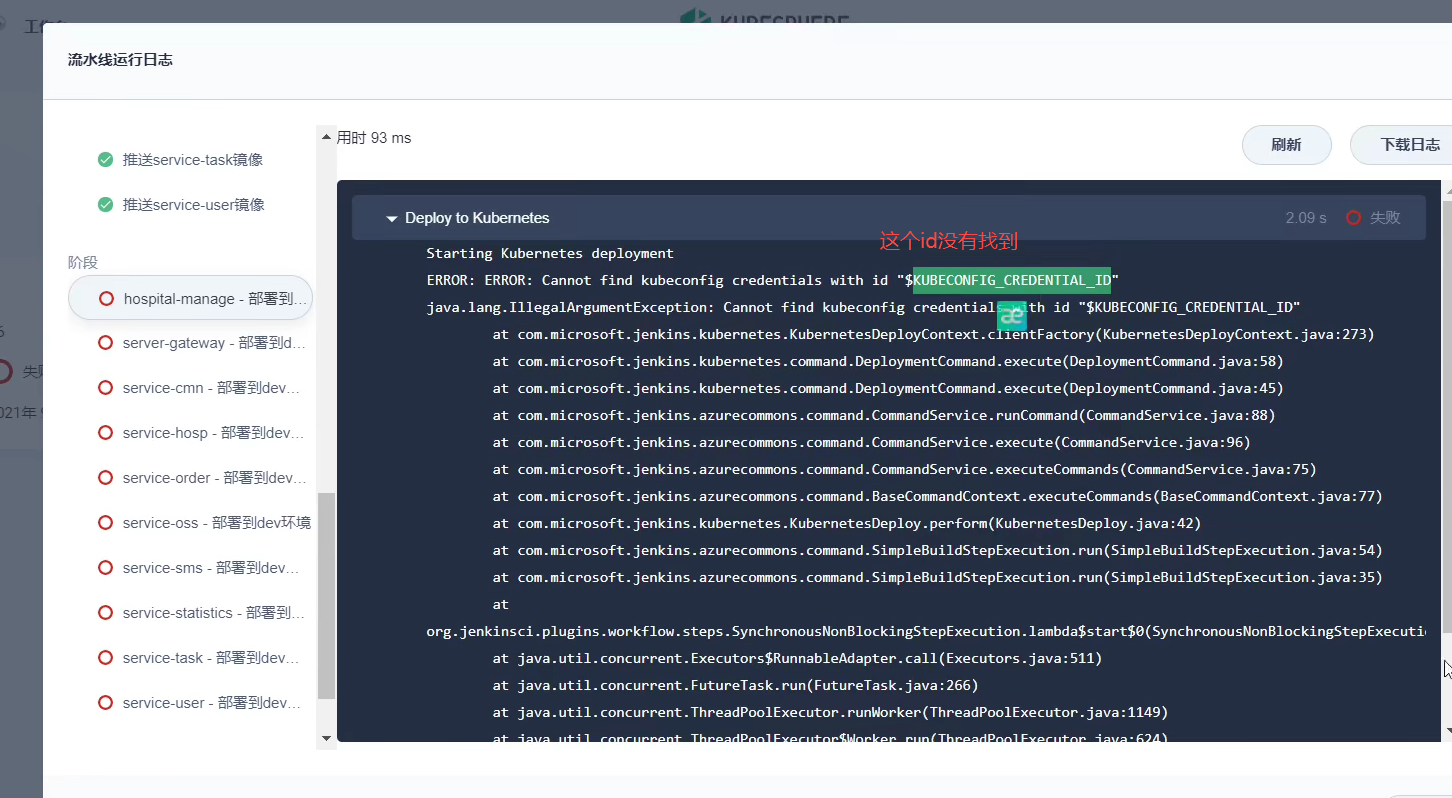Click the CommandService.java:88 stack line
Viewport: 1452px width, 798px height.
point(884,416)
